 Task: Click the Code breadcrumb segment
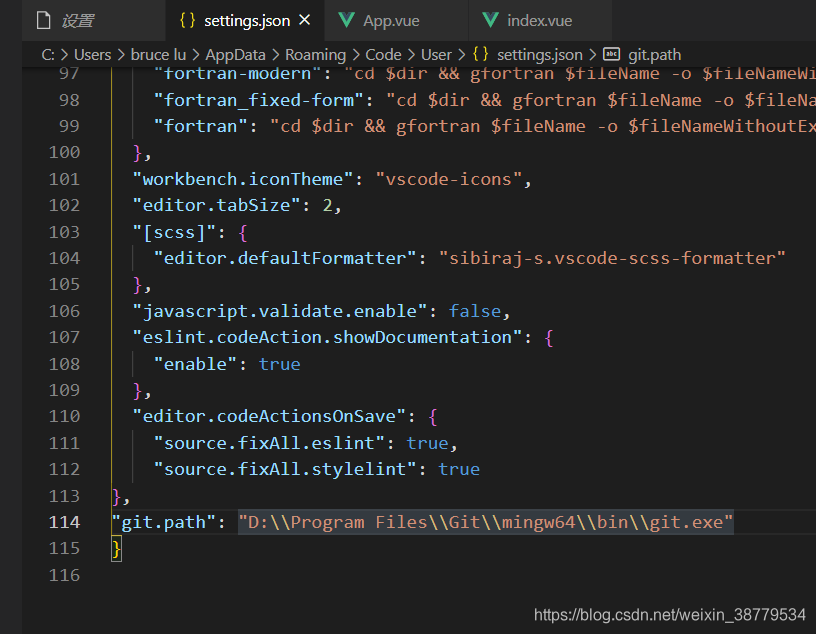383,55
